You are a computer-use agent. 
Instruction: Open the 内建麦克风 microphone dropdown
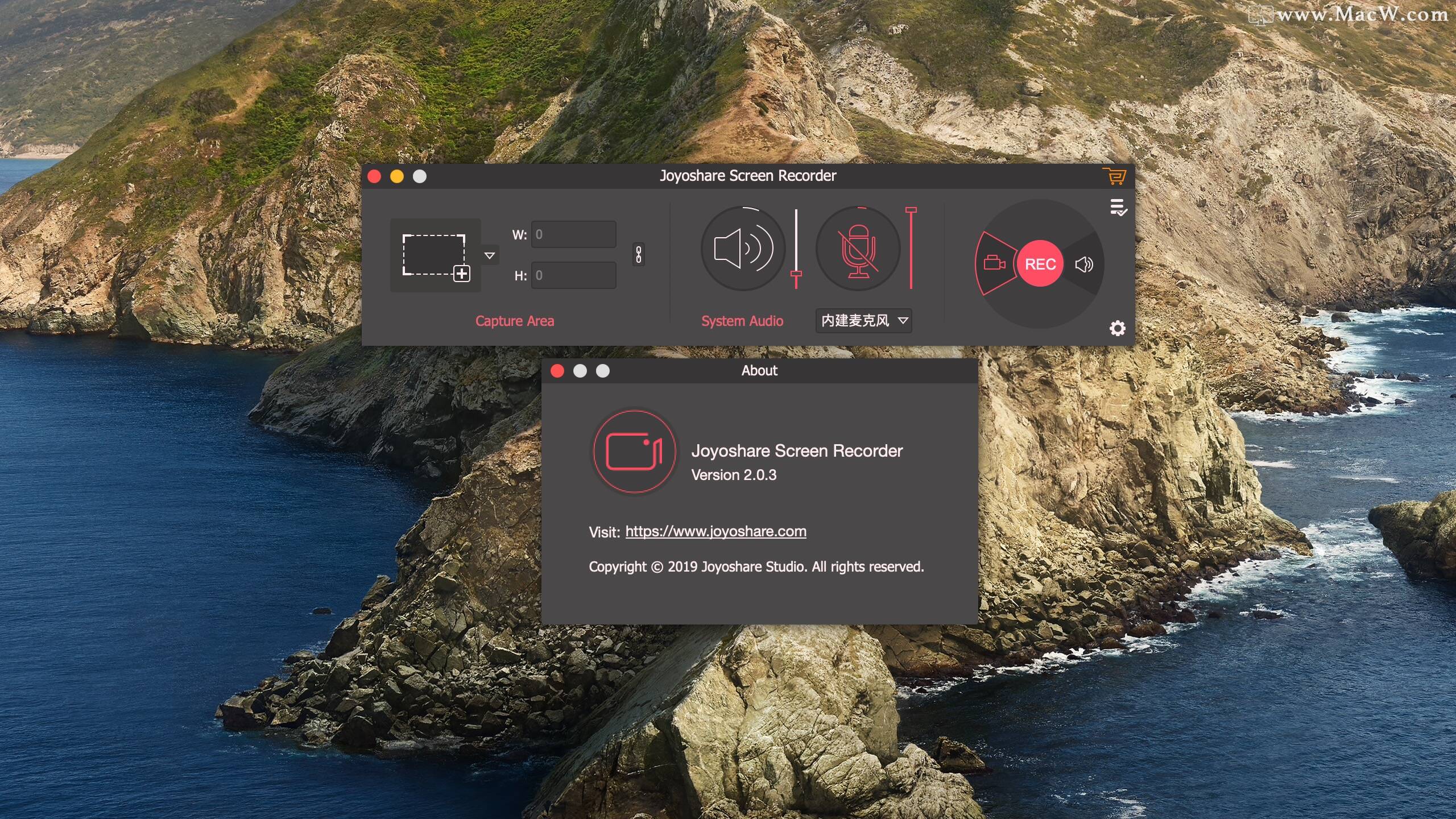863,321
